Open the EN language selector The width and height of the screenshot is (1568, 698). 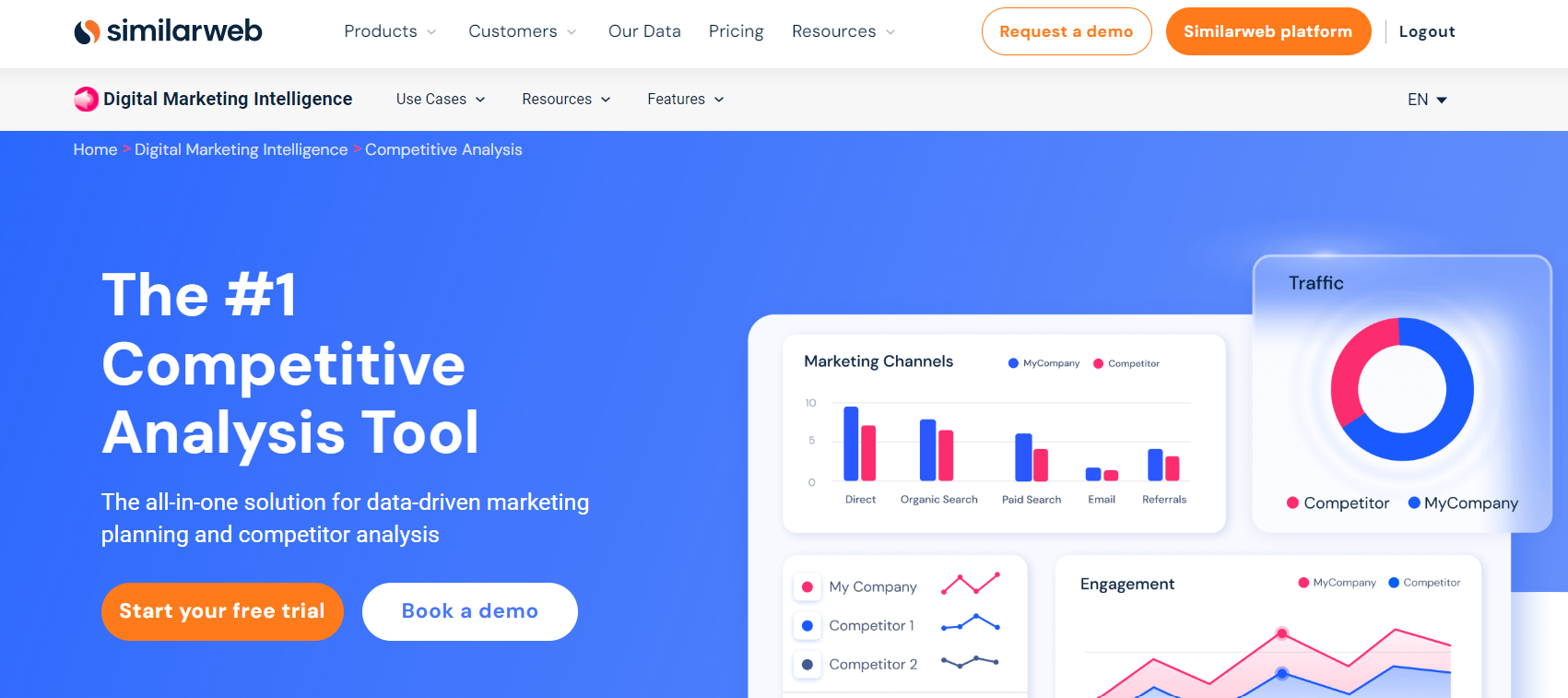click(x=1427, y=100)
